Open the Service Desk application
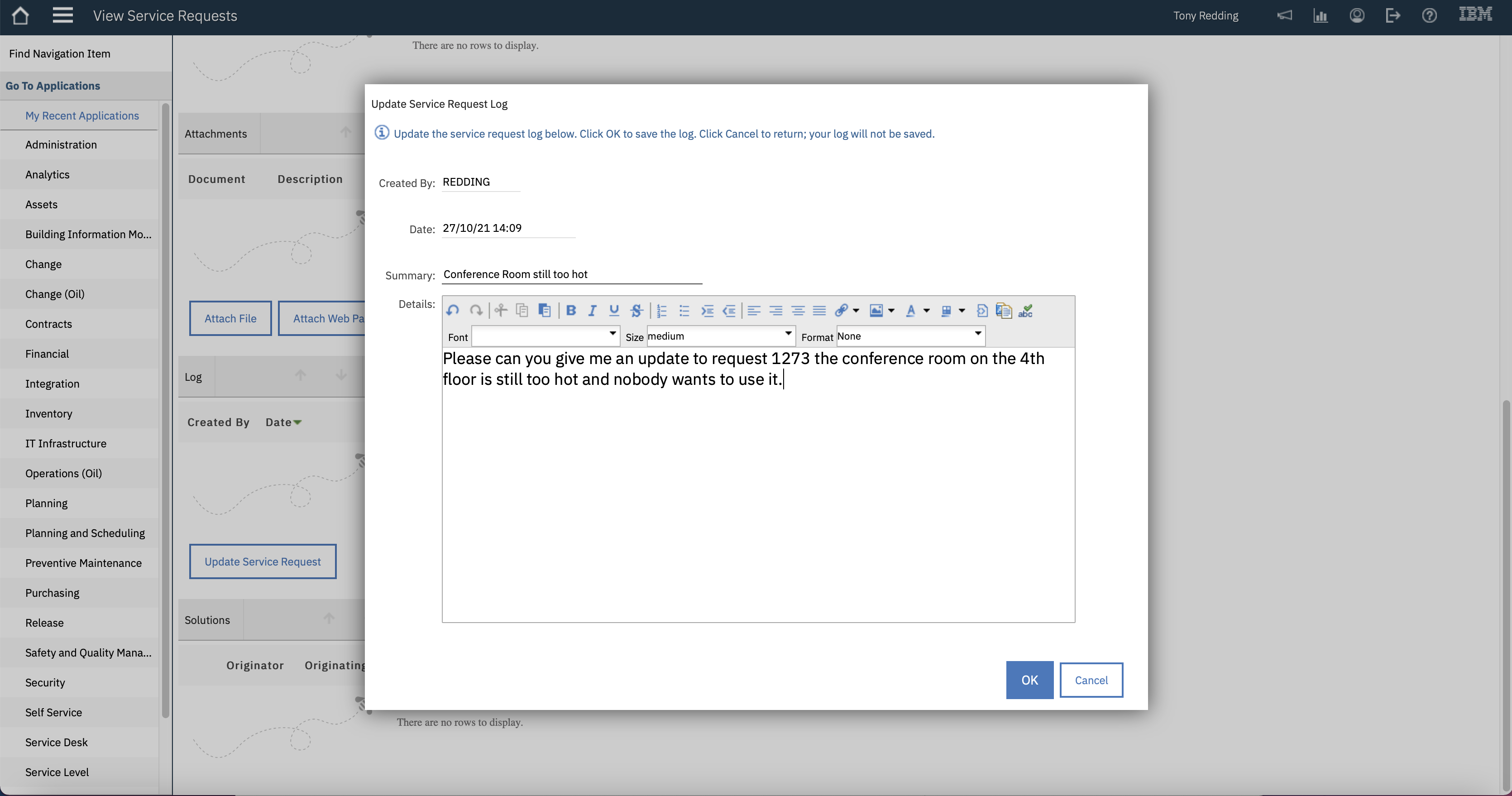 (x=56, y=742)
